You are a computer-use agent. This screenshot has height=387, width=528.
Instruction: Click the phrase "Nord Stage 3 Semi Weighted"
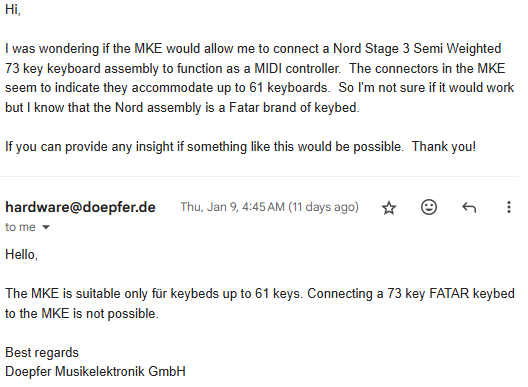pyautogui.click(x=417, y=49)
